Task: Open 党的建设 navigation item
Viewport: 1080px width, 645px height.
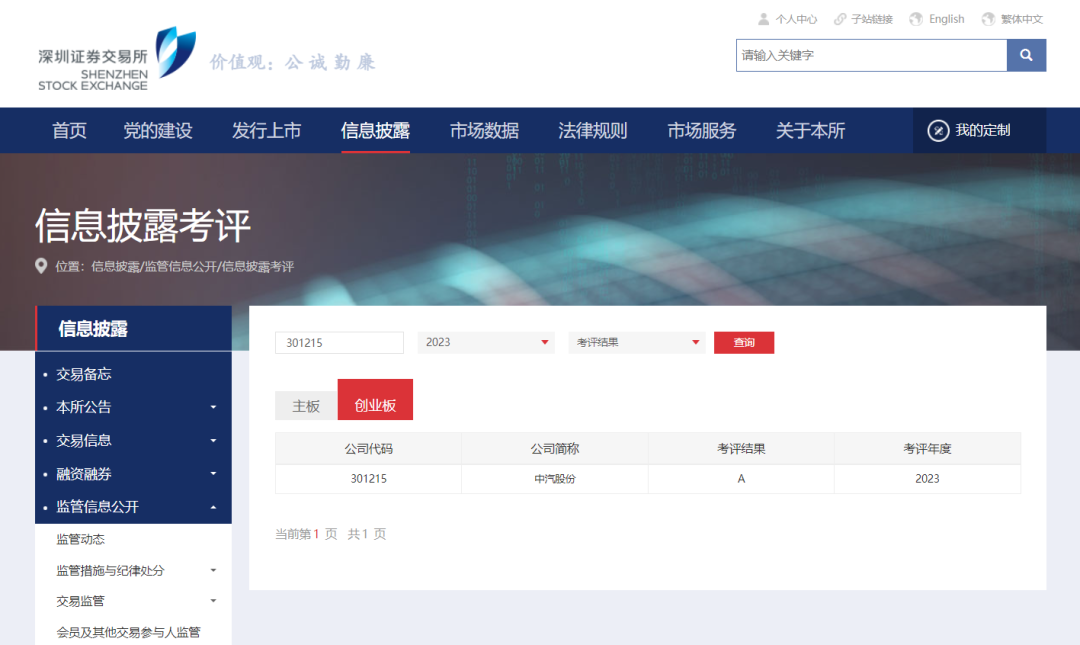Action: point(158,130)
